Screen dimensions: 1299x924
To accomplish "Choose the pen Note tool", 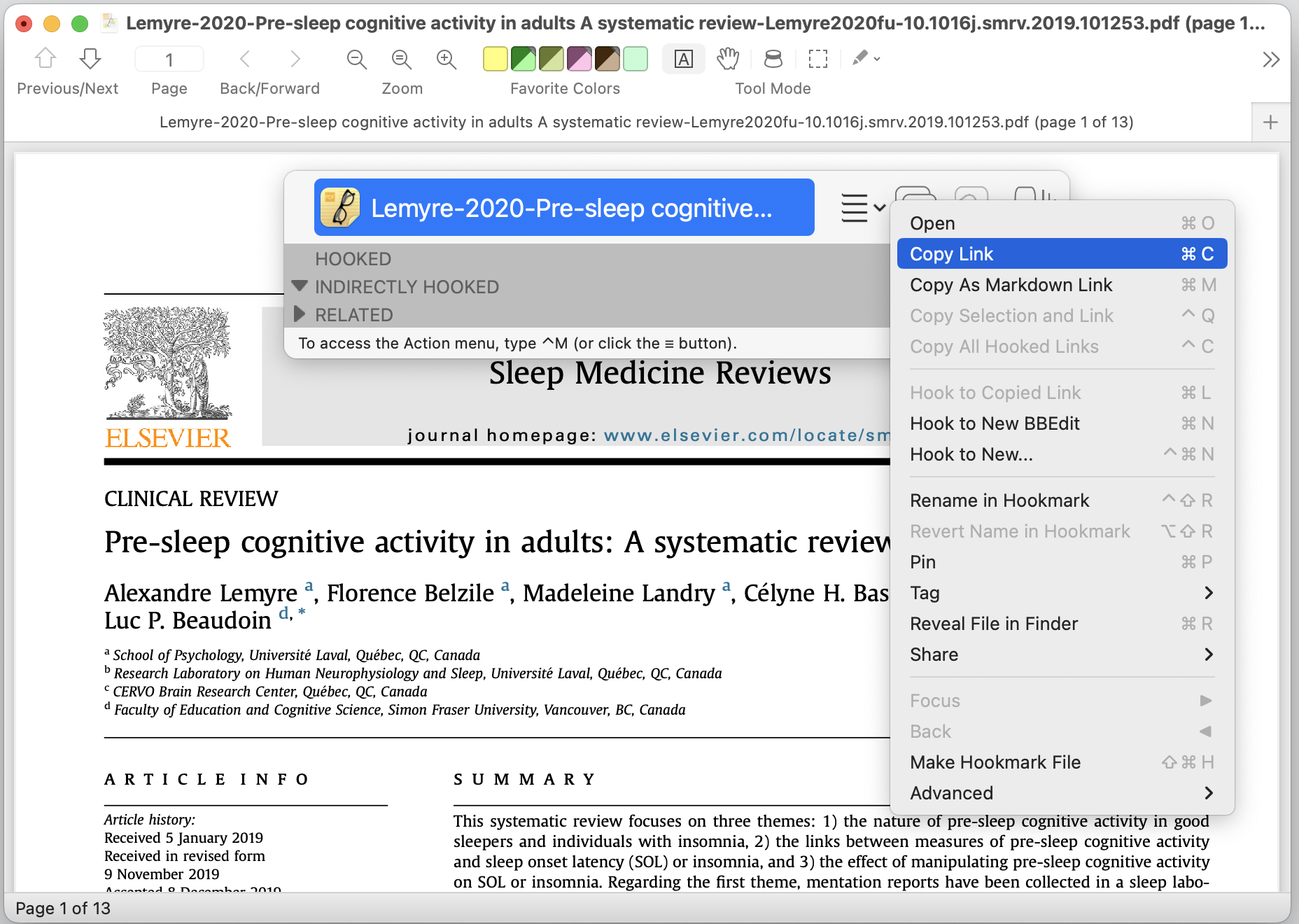I will (860, 58).
